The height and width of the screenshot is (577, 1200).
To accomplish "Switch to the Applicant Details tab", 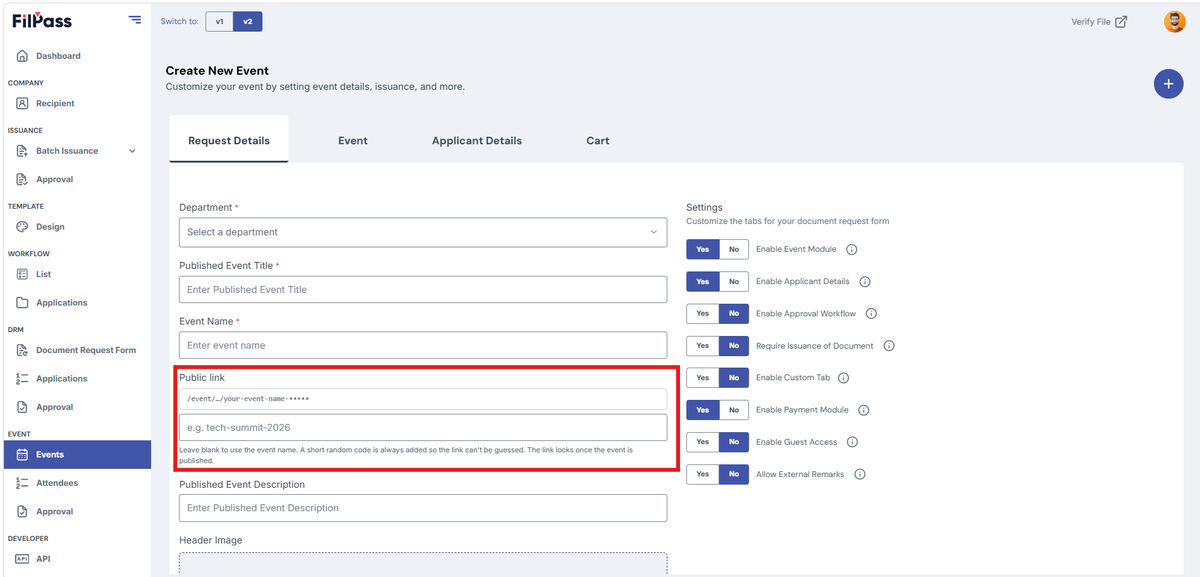I will click(x=477, y=141).
